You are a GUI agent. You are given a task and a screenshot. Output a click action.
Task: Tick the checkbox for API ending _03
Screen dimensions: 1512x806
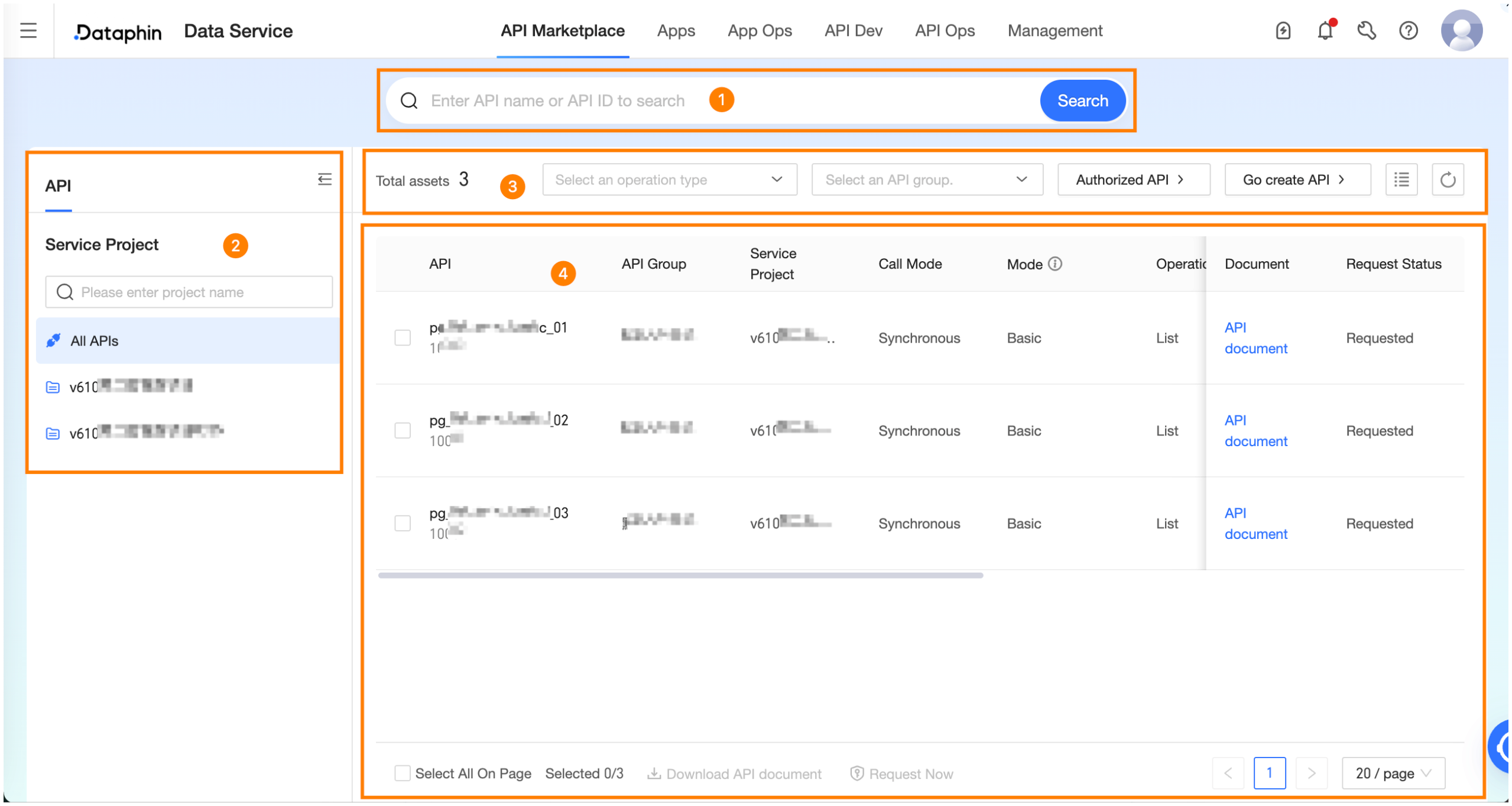[x=403, y=524]
